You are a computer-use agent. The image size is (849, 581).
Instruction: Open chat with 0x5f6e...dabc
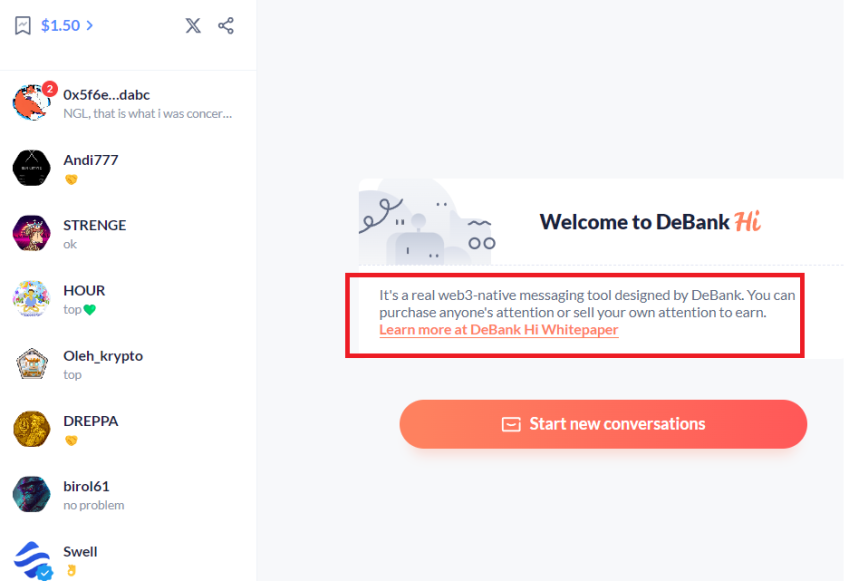(128, 103)
